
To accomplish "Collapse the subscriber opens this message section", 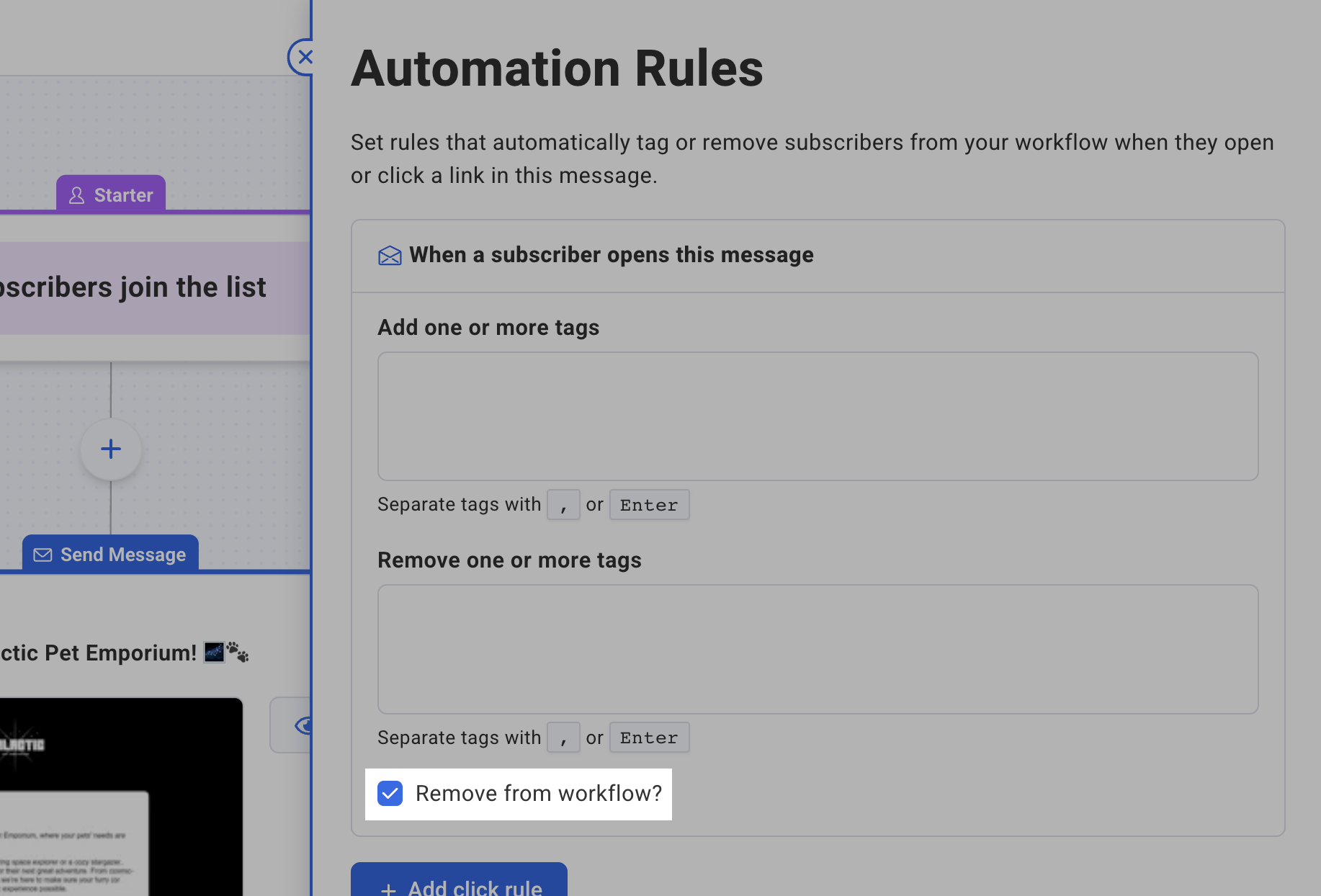I will [611, 255].
